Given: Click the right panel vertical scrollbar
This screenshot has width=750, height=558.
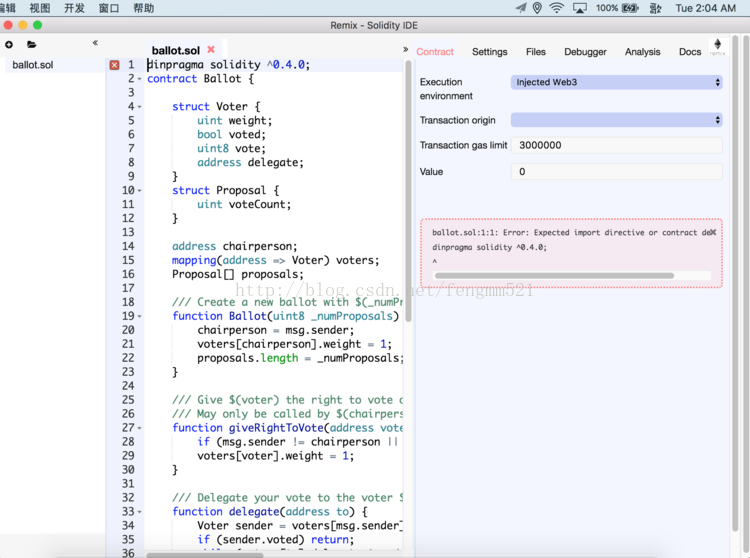Looking at the screenshot, I should (735, 282).
